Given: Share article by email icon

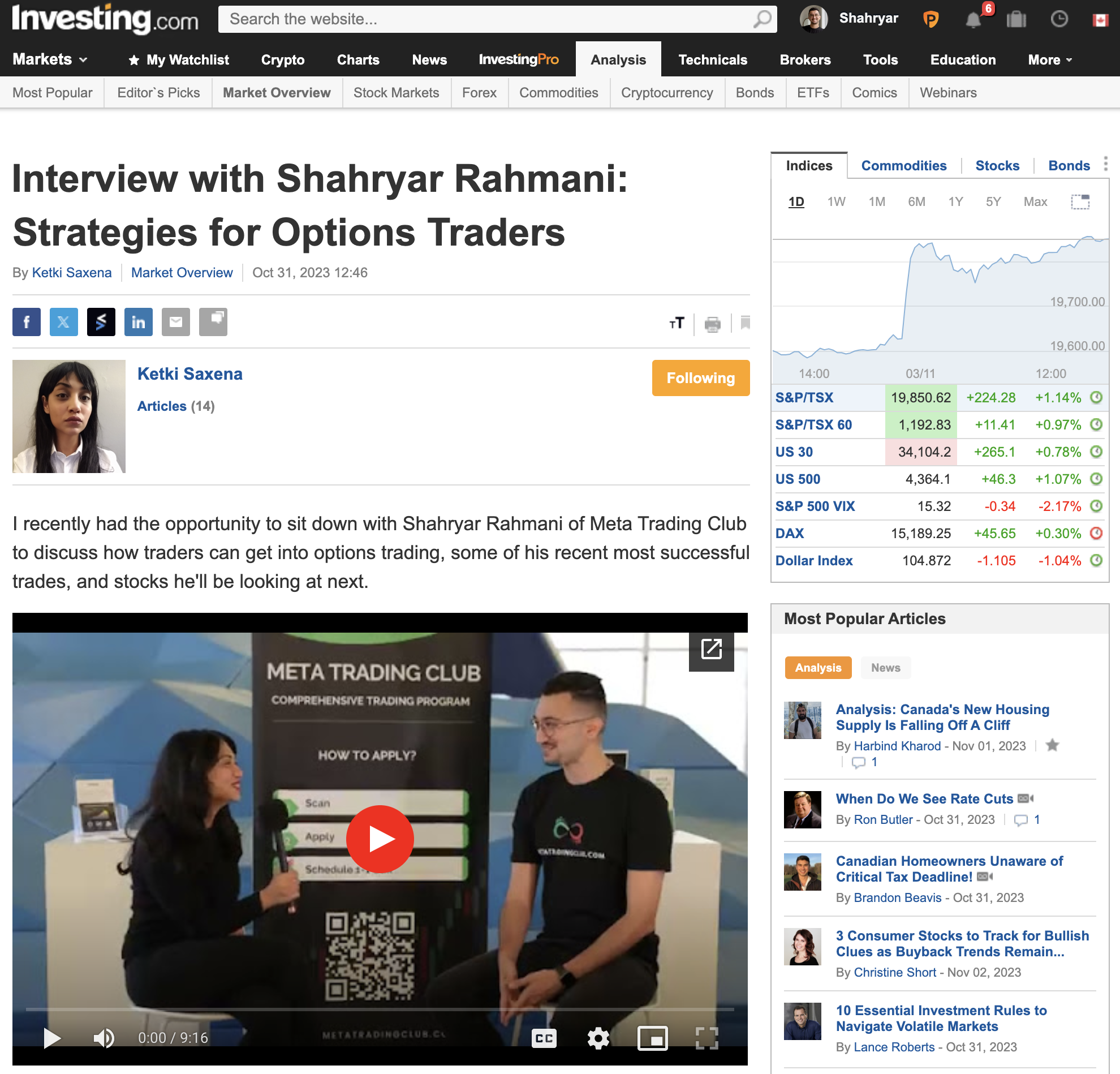Looking at the screenshot, I should pyautogui.click(x=175, y=322).
